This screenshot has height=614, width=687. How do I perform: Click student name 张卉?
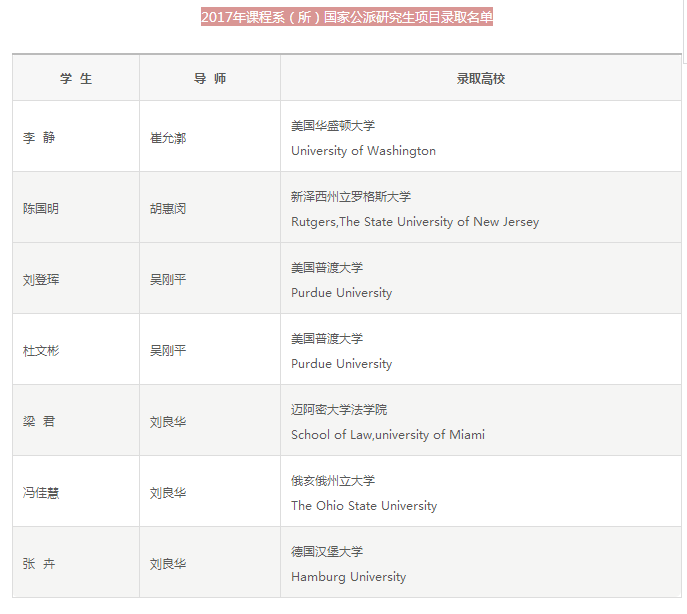coord(39,564)
